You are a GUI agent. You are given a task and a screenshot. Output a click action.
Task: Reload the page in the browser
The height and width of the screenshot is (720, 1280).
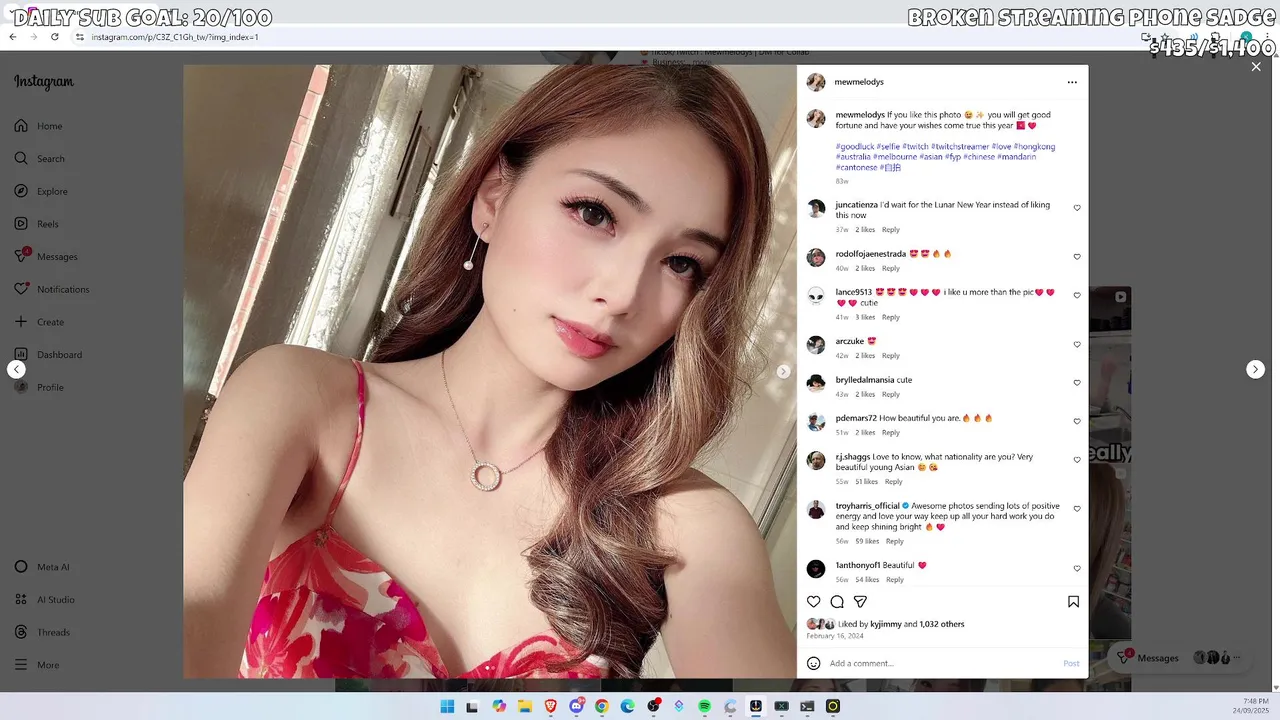[55, 37]
